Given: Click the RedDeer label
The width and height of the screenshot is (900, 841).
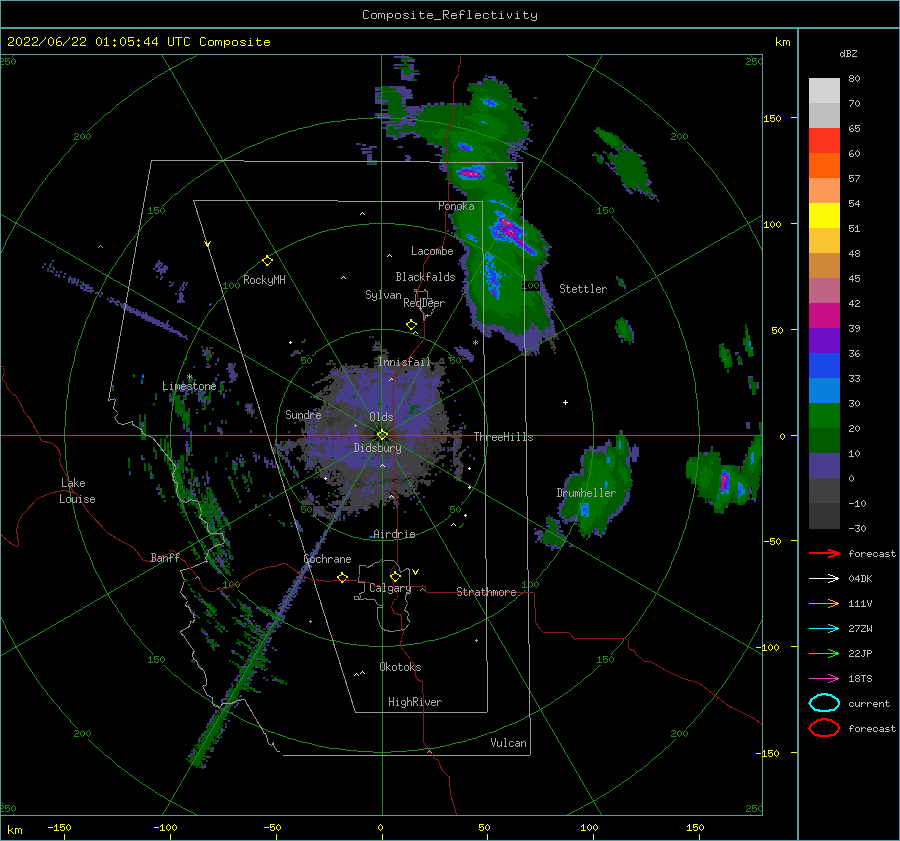Looking at the screenshot, I should click(424, 303).
